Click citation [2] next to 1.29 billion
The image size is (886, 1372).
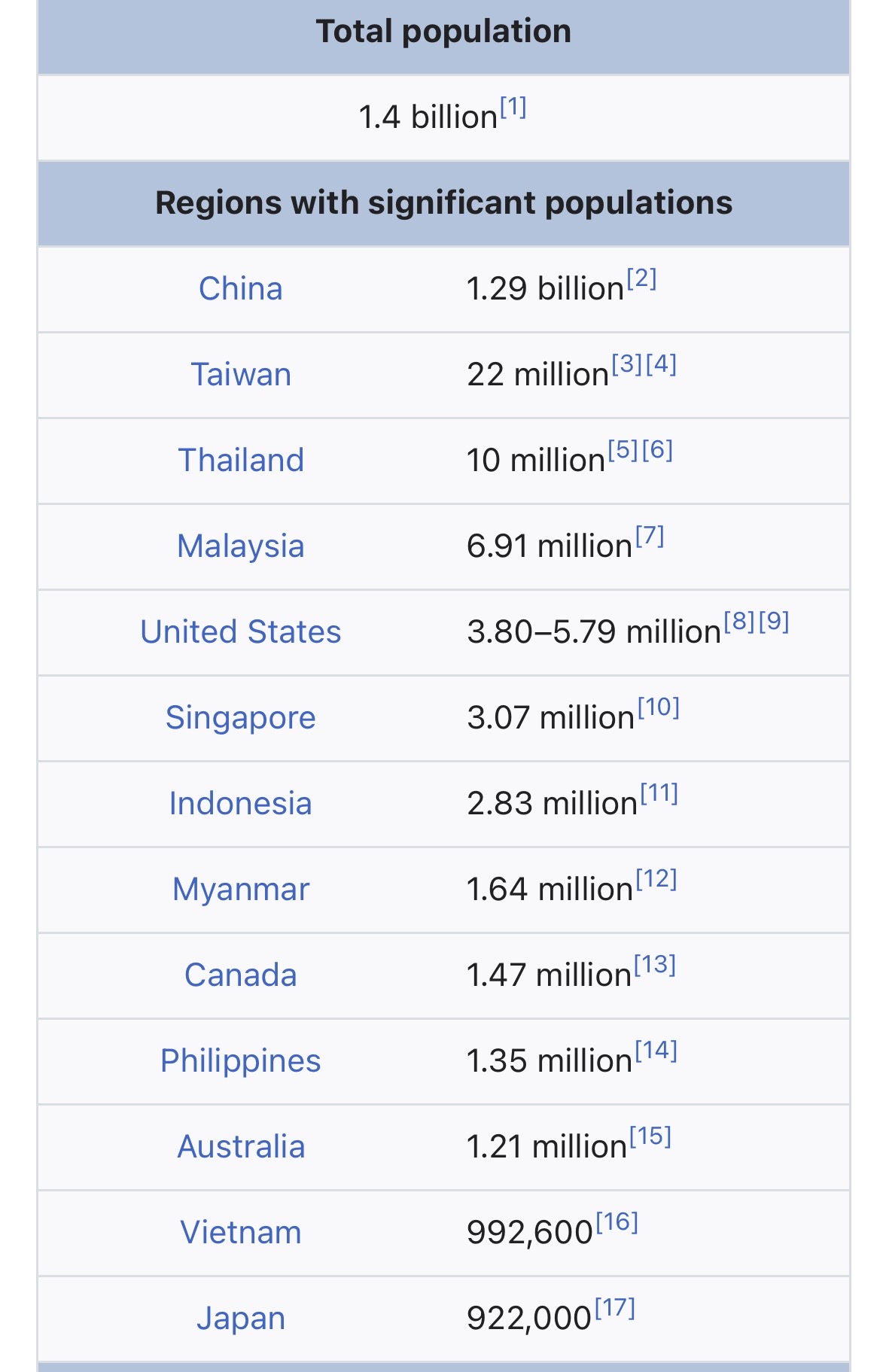(641, 279)
